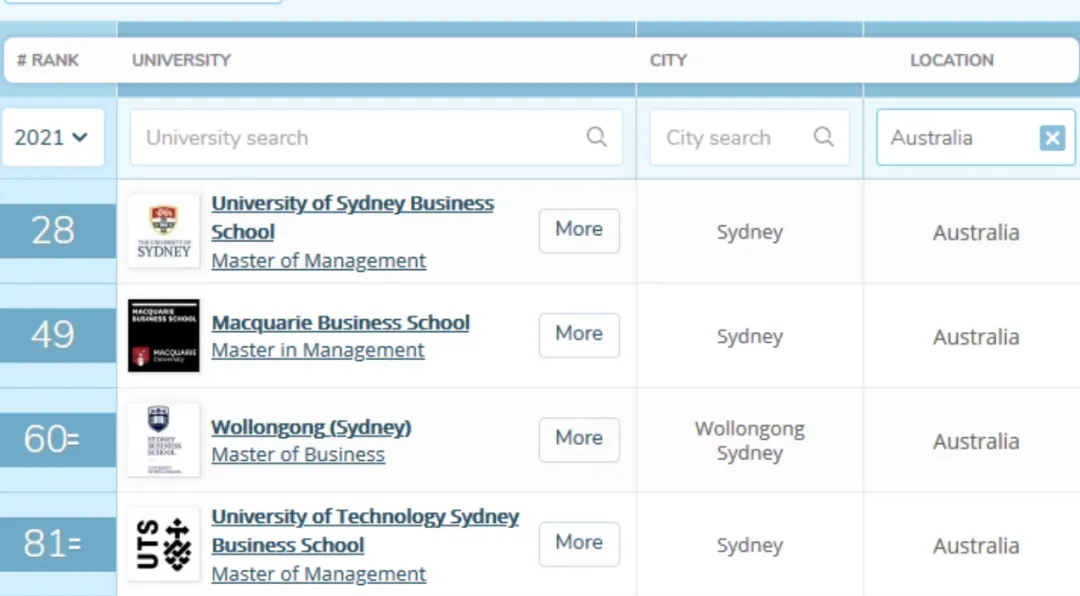Screen dimensions: 1080x596
Task: Open University of Sydney Business School link
Action: pyautogui.click(x=352, y=217)
